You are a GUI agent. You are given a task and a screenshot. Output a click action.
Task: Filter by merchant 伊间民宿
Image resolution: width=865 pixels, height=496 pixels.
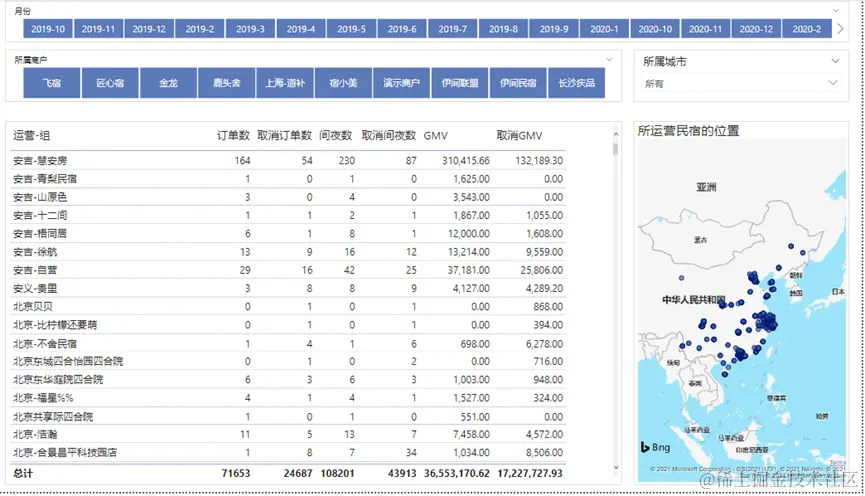[518, 83]
